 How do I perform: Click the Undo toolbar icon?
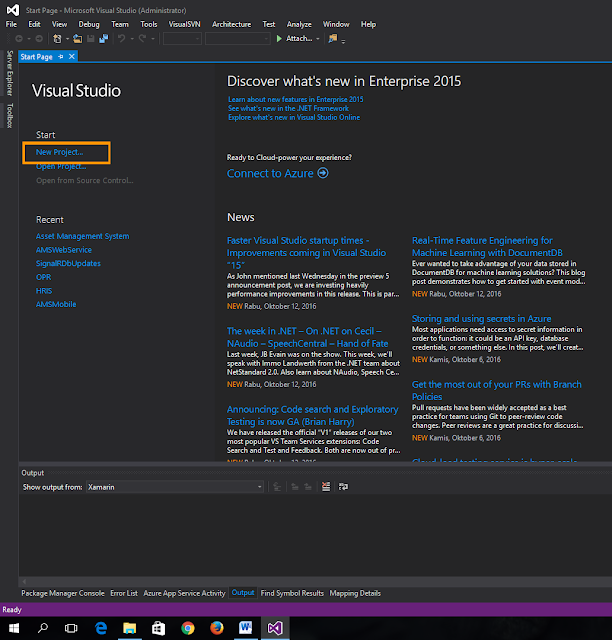[121, 39]
